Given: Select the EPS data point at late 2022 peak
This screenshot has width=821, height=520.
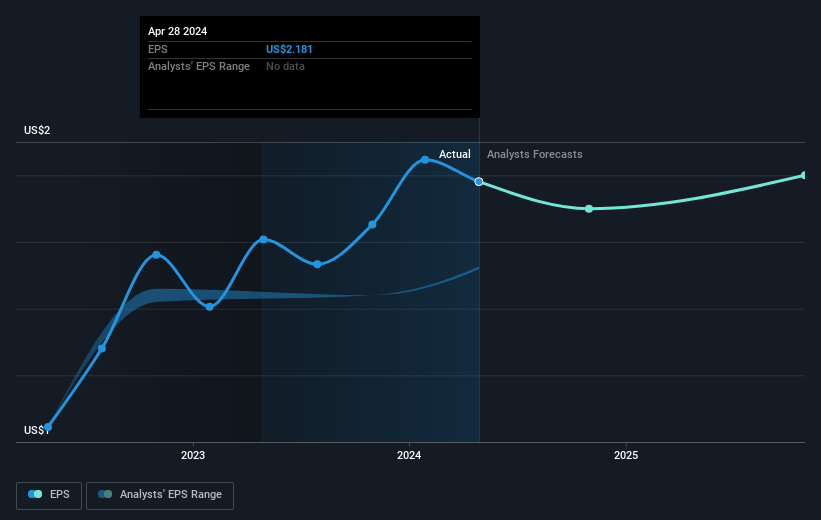Looking at the screenshot, I should (156, 255).
